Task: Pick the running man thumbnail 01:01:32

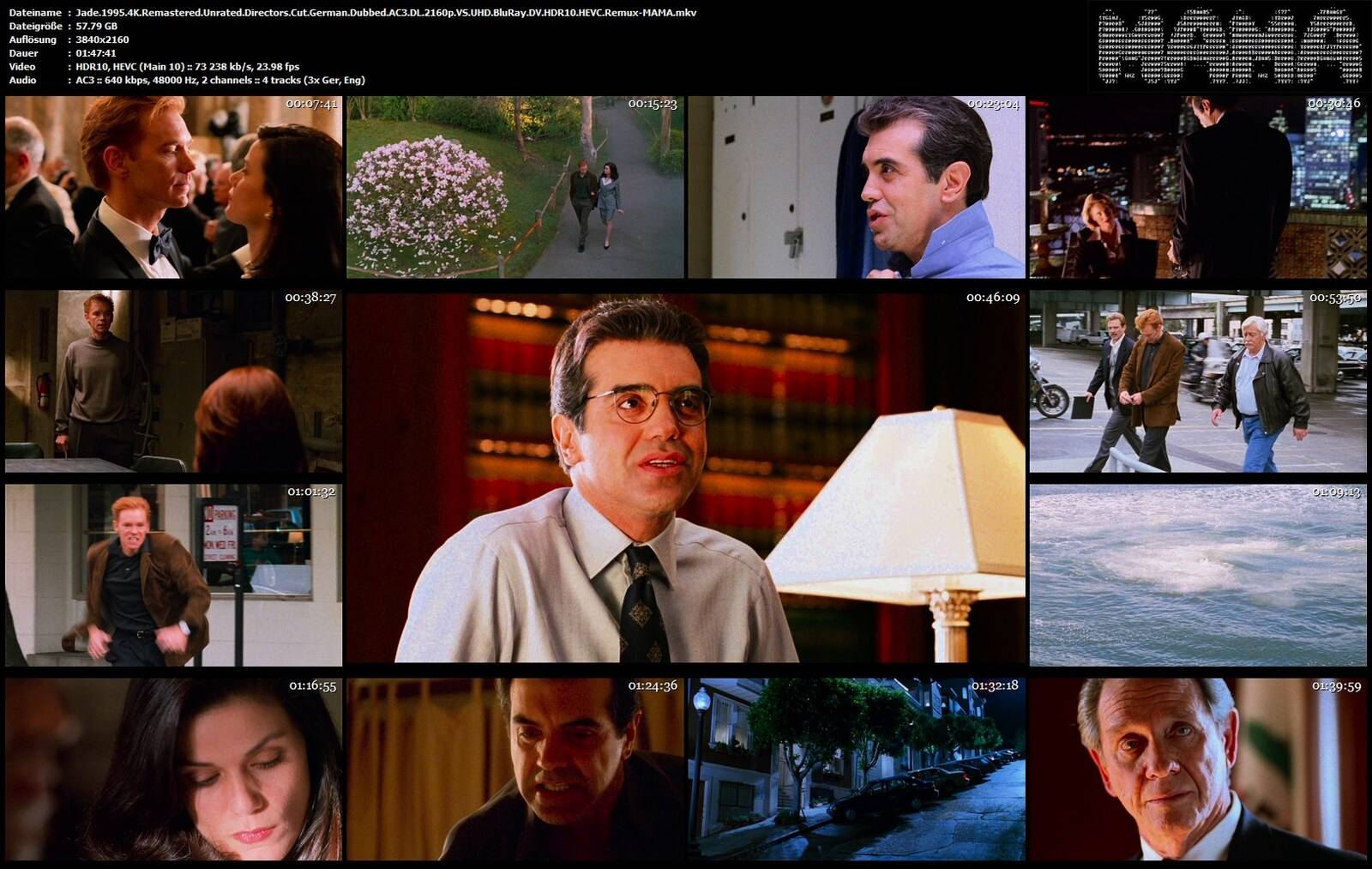Action: coord(173,575)
